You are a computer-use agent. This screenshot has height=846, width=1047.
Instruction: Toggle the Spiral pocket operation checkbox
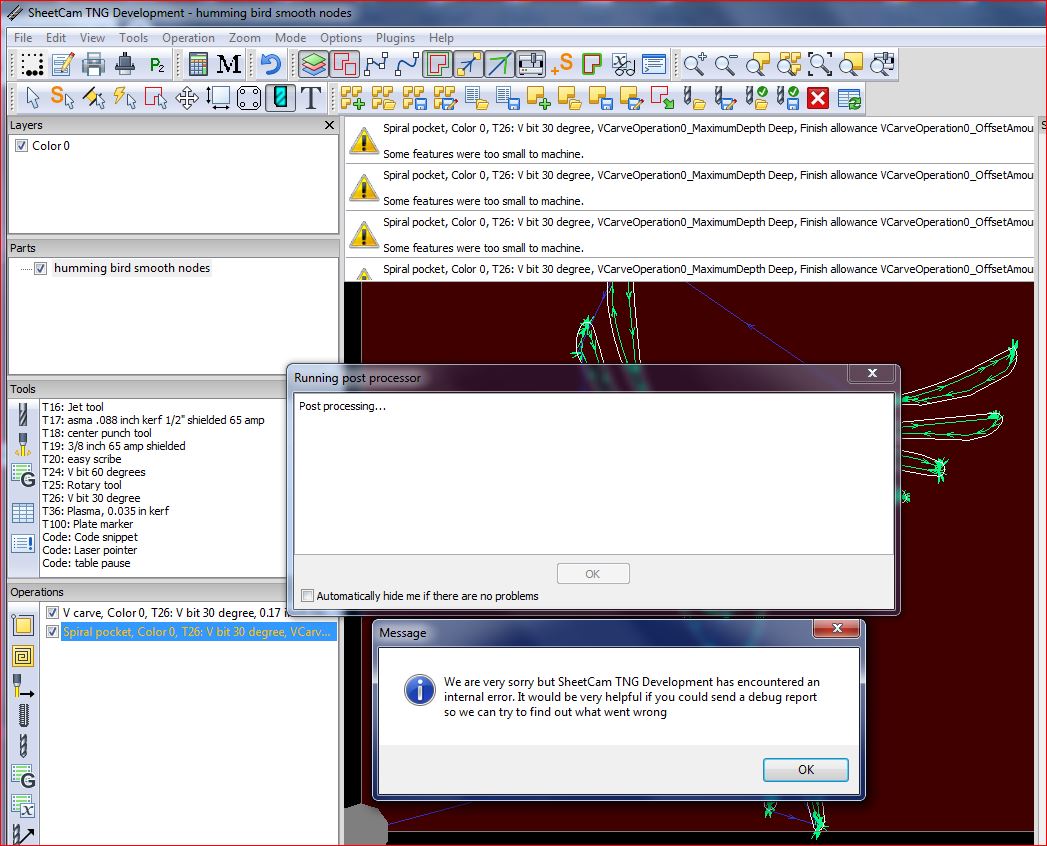click(x=52, y=632)
